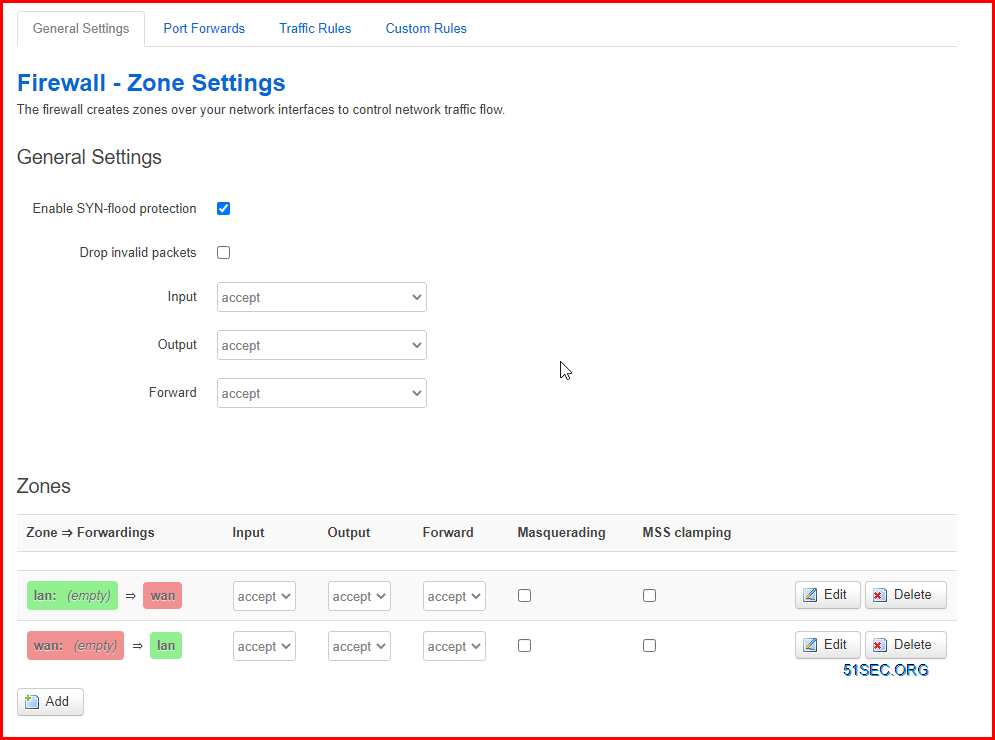Click the "Firewall - Zone Settings" page heading
The width and height of the screenshot is (995, 740).
point(151,83)
